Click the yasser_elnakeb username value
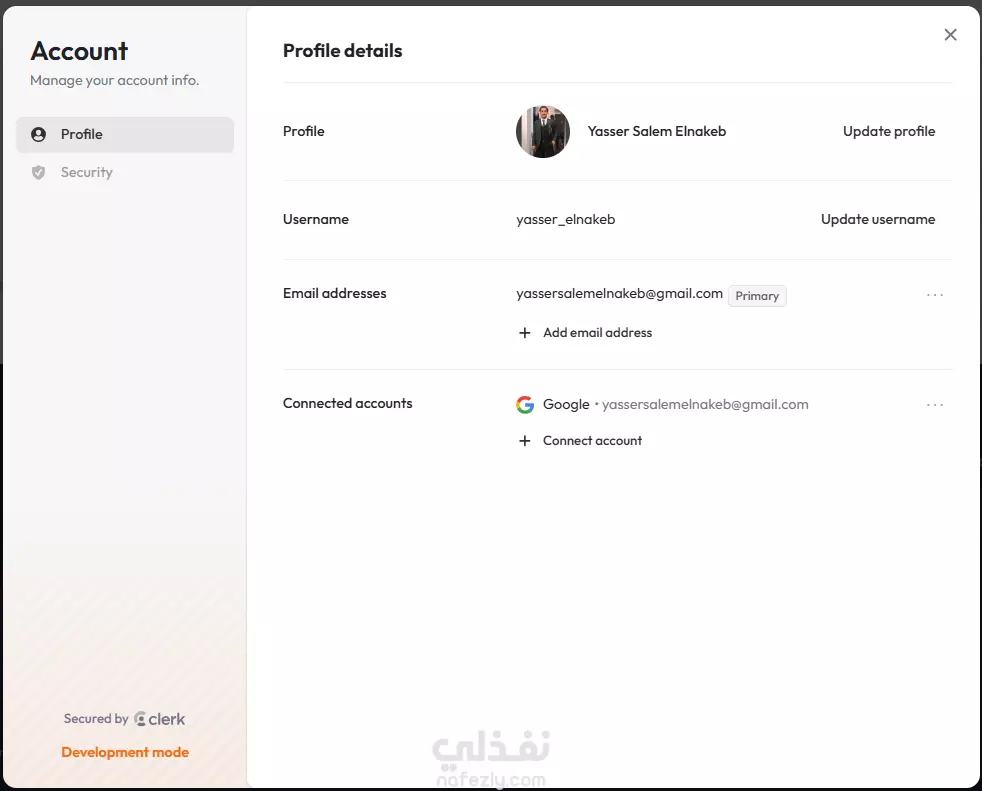The image size is (982, 791). [x=566, y=219]
